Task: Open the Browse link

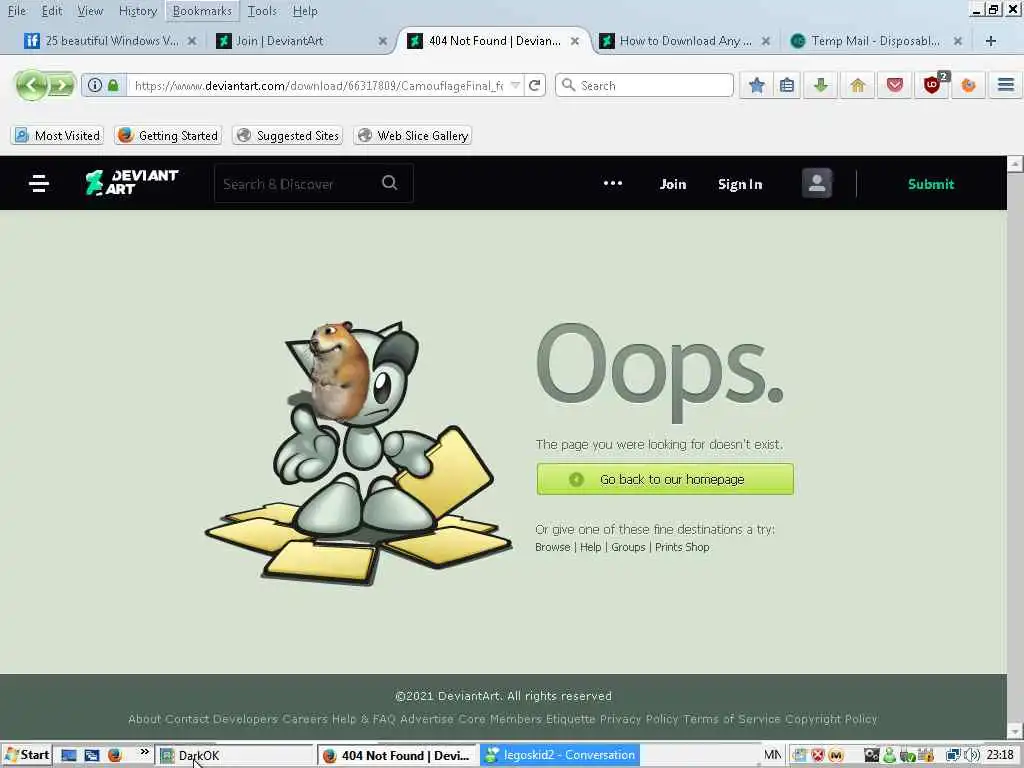Action: pos(552,547)
